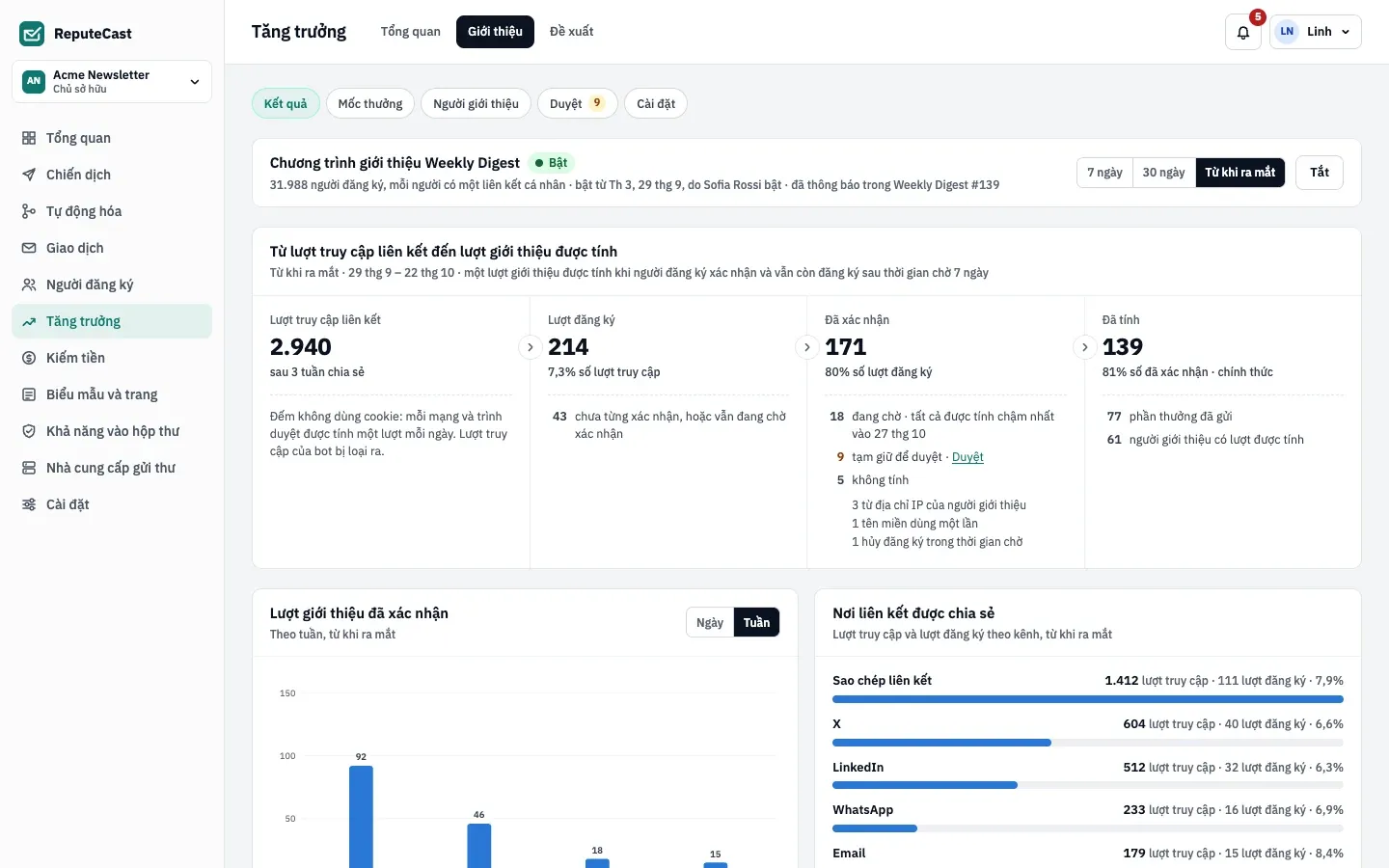Image resolution: width=1389 pixels, height=868 pixels.
Task: Open Tự động hóa sidebar item
Action: (112, 211)
